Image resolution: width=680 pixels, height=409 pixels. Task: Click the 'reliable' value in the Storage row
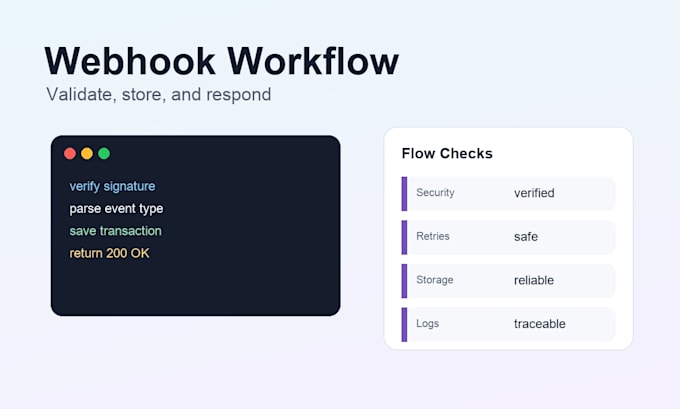coord(533,280)
